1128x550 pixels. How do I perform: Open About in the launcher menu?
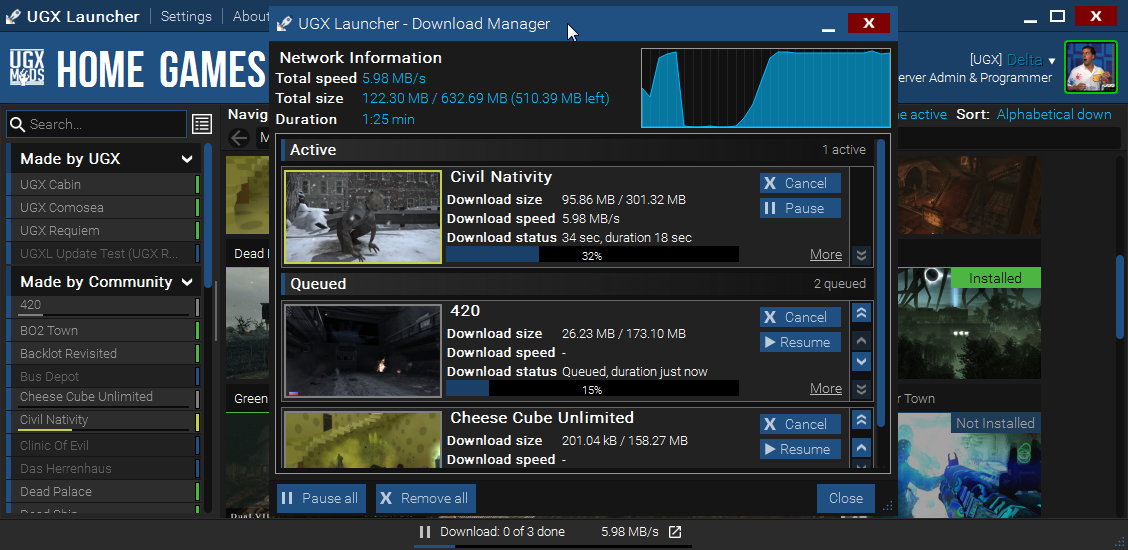click(x=250, y=17)
